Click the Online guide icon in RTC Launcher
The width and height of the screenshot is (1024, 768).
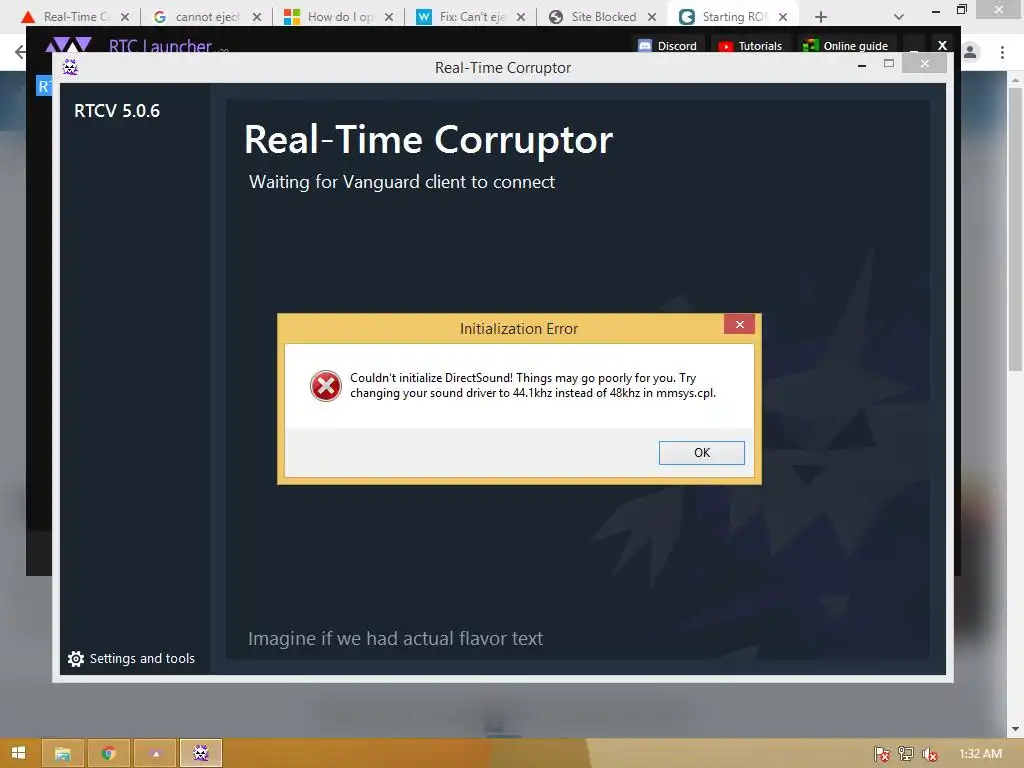(810, 46)
